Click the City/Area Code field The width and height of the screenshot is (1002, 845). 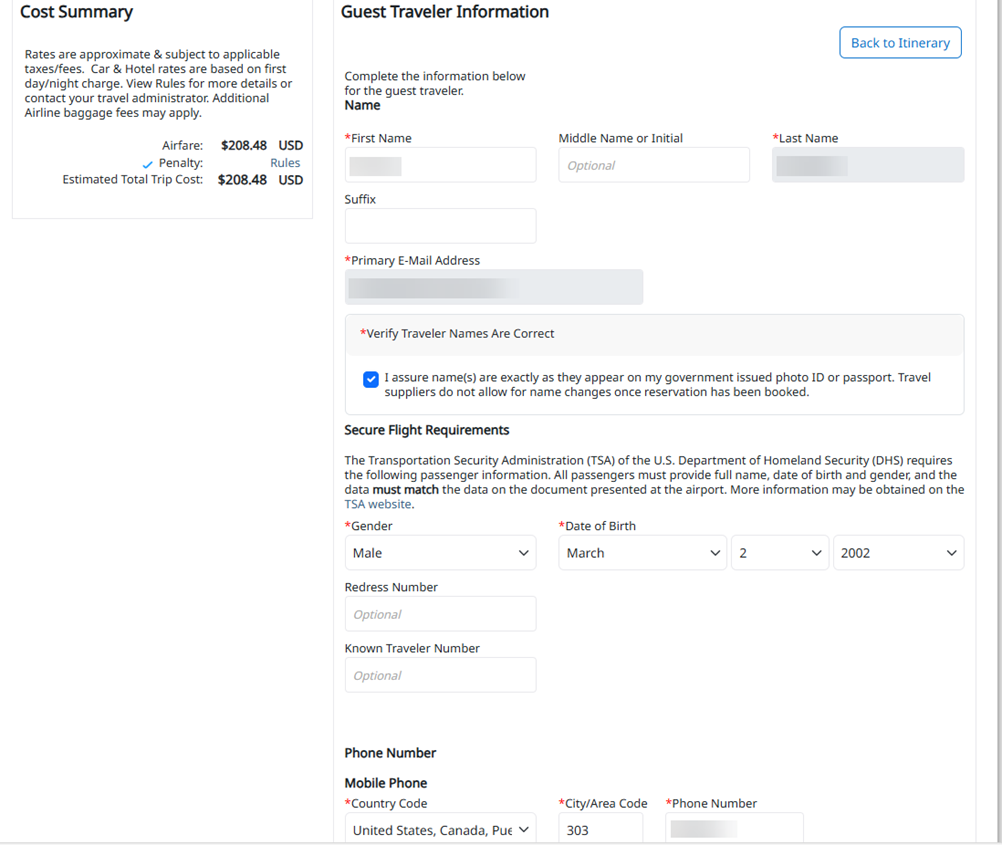(600, 830)
